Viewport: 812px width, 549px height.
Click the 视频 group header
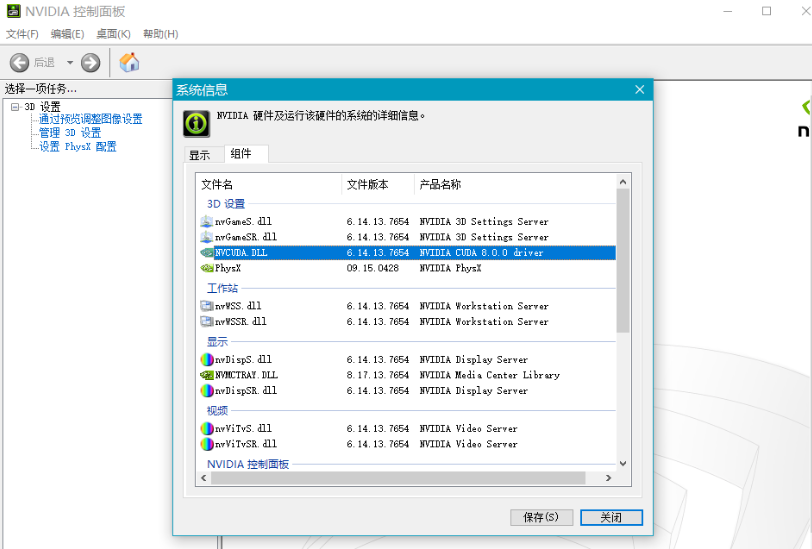tap(218, 411)
